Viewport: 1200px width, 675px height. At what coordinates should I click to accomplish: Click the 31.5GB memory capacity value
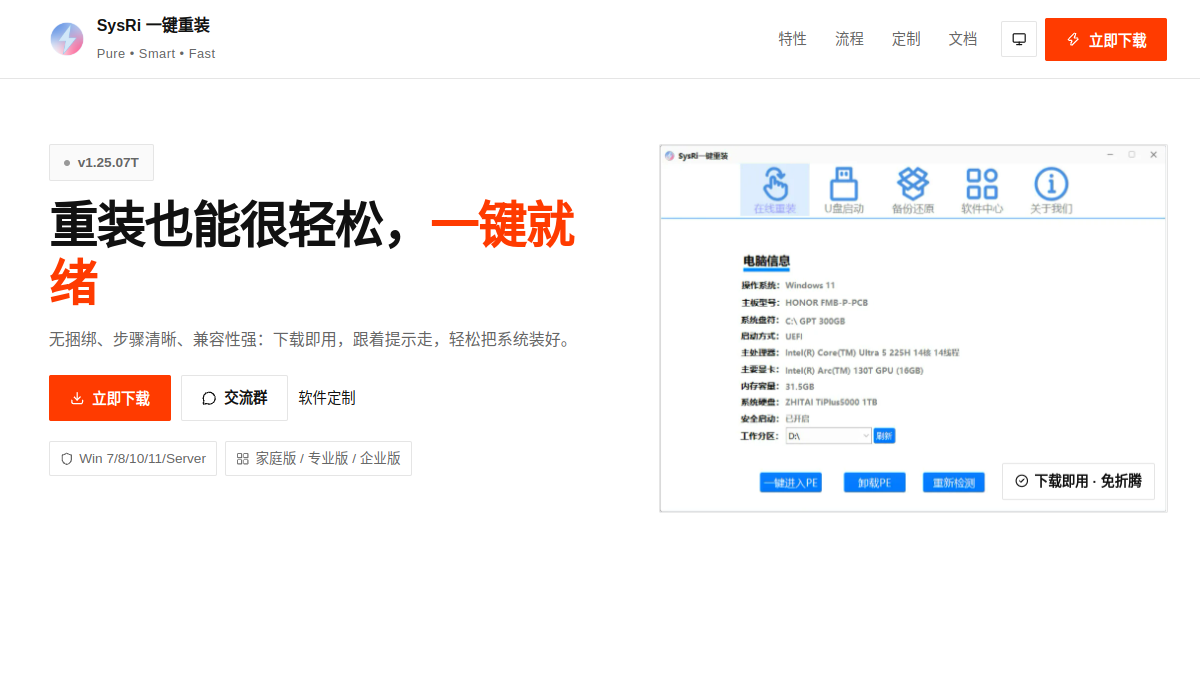[x=800, y=386]
